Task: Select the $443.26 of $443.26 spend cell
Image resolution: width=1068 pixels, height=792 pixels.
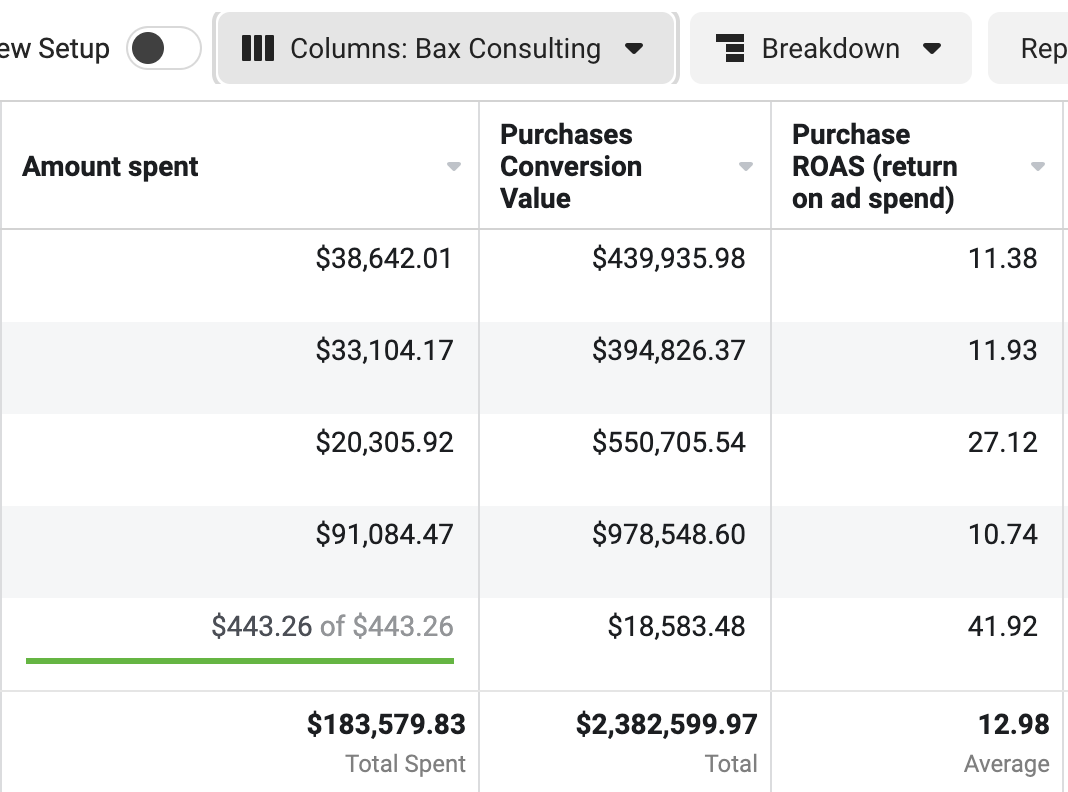Action: tap(332, 627)
